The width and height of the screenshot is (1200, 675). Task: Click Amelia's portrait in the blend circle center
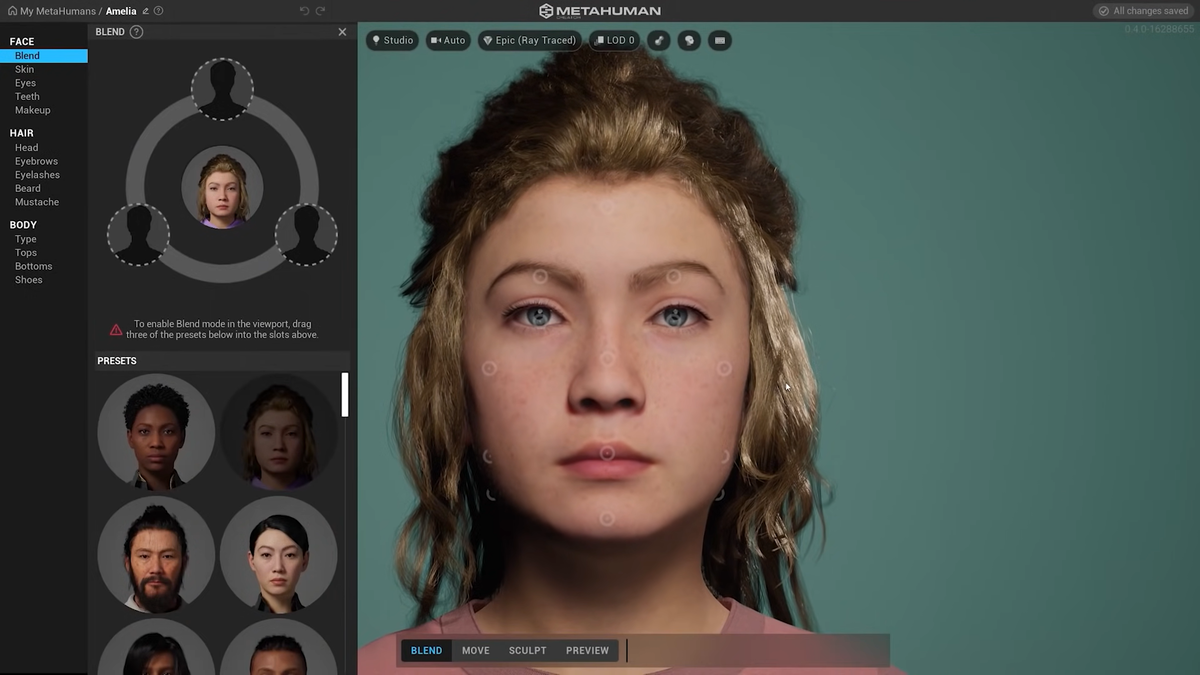pos(222,188)
